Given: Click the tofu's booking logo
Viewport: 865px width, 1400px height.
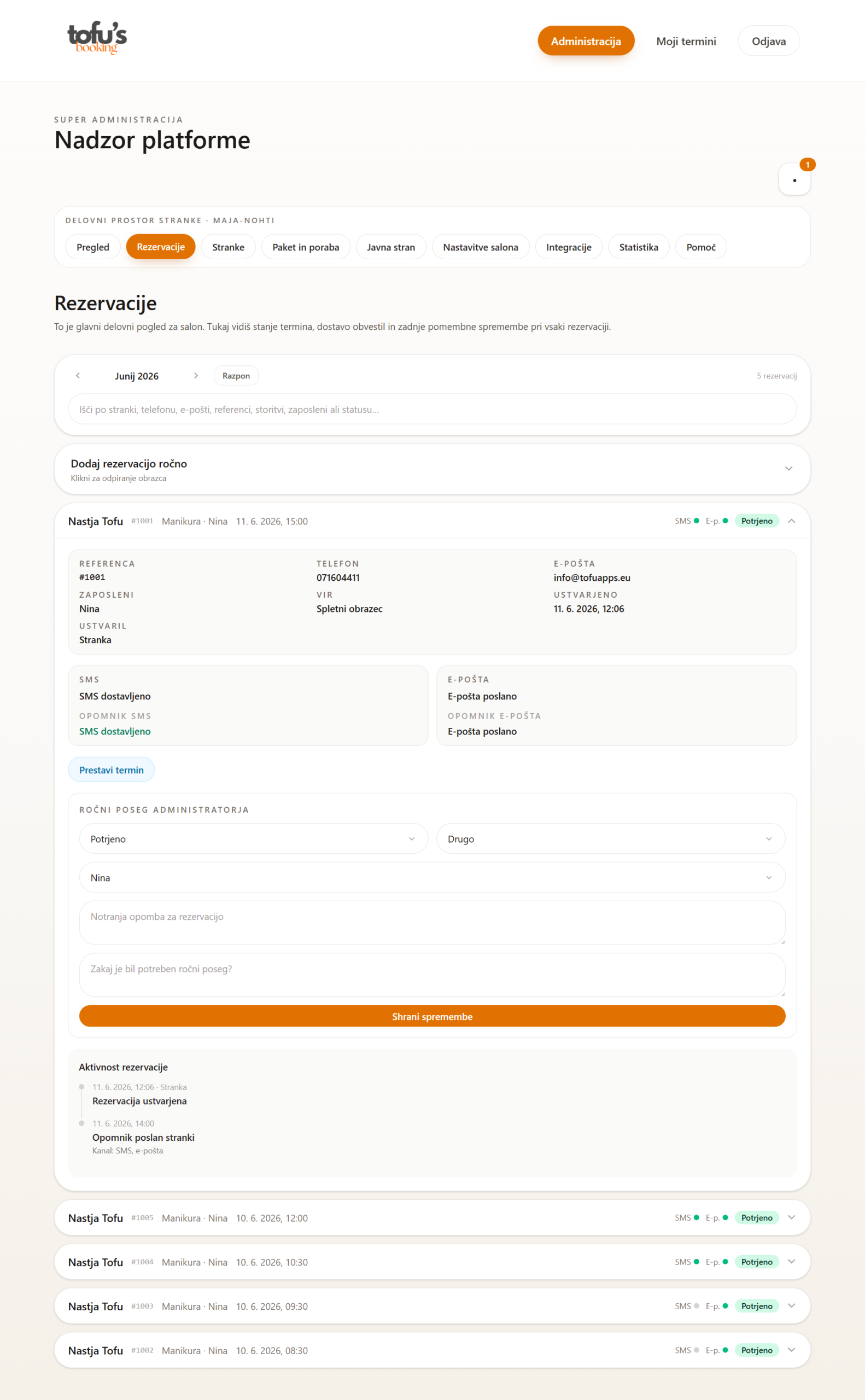Looking at the screenshot, I should (97, 38).
